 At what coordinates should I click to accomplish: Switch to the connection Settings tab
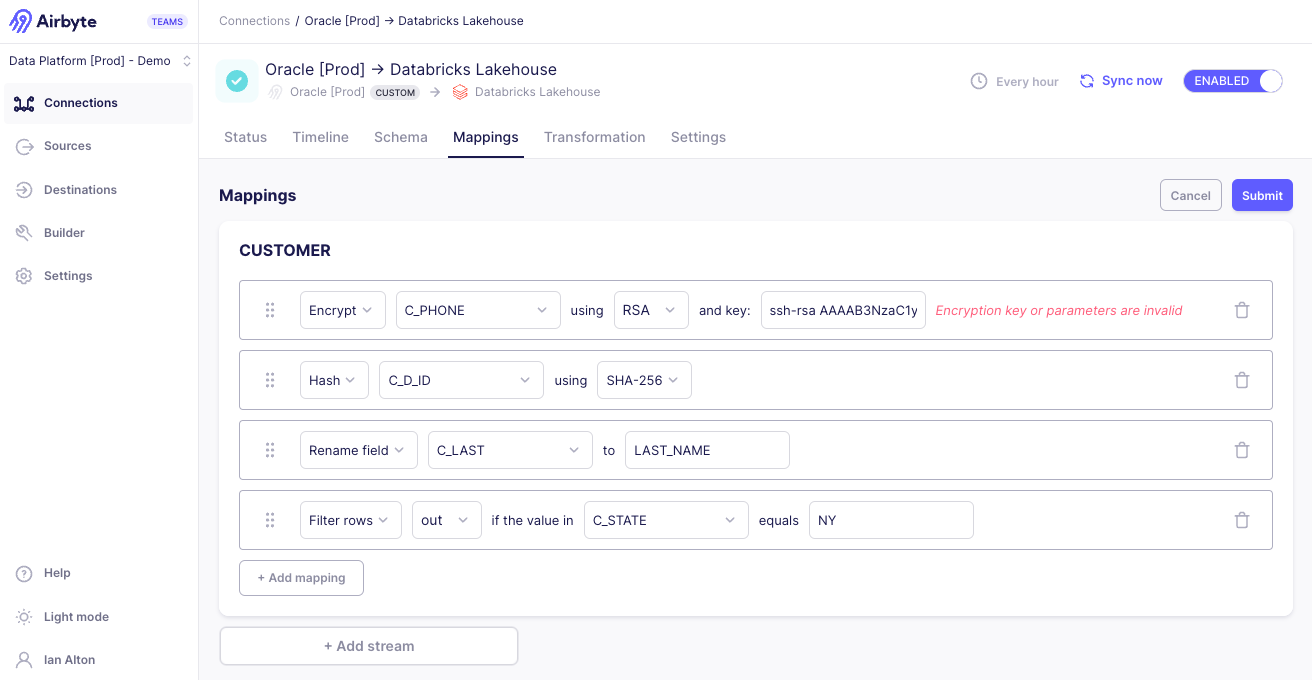(698, 137)
